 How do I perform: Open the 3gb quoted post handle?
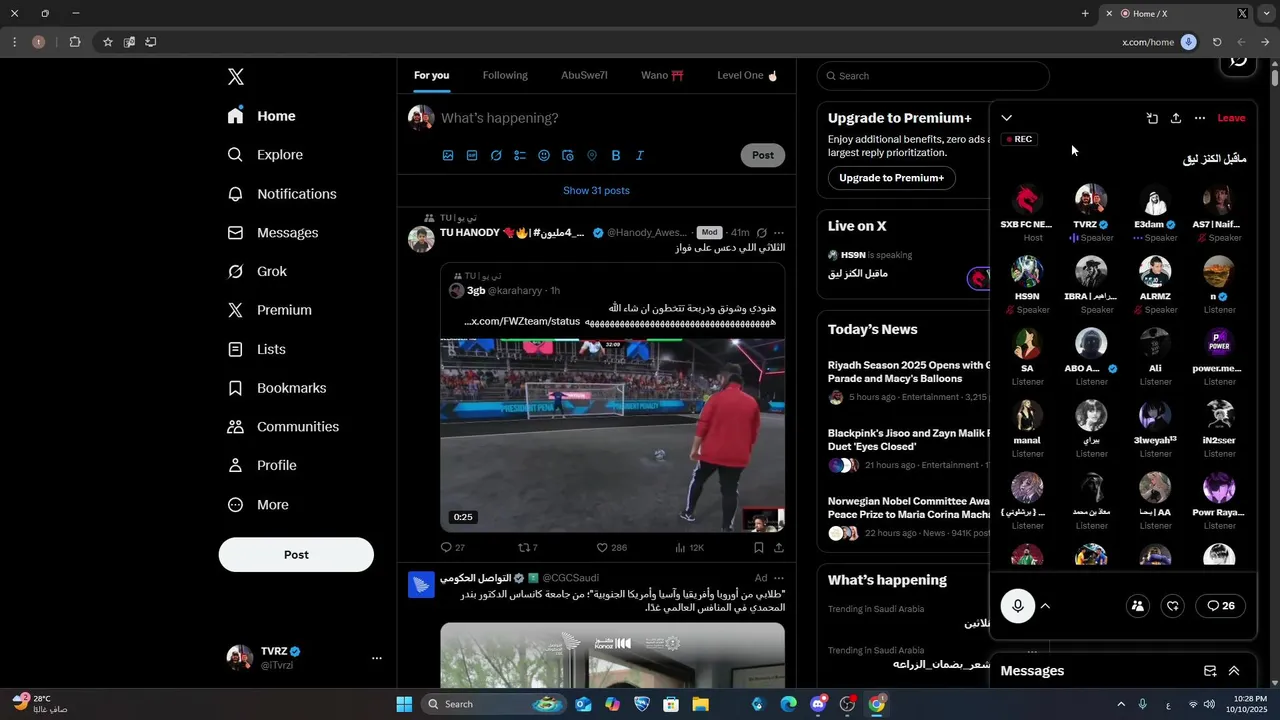tap(515, 291)
